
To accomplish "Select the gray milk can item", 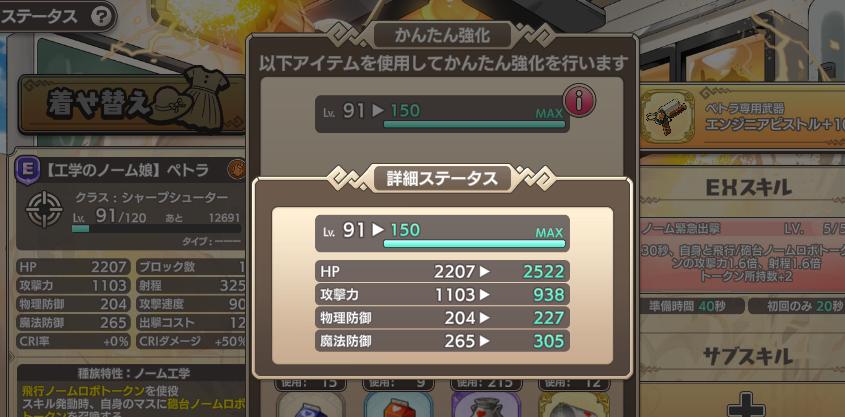I will pyautogui.click(x=486, y=405).
